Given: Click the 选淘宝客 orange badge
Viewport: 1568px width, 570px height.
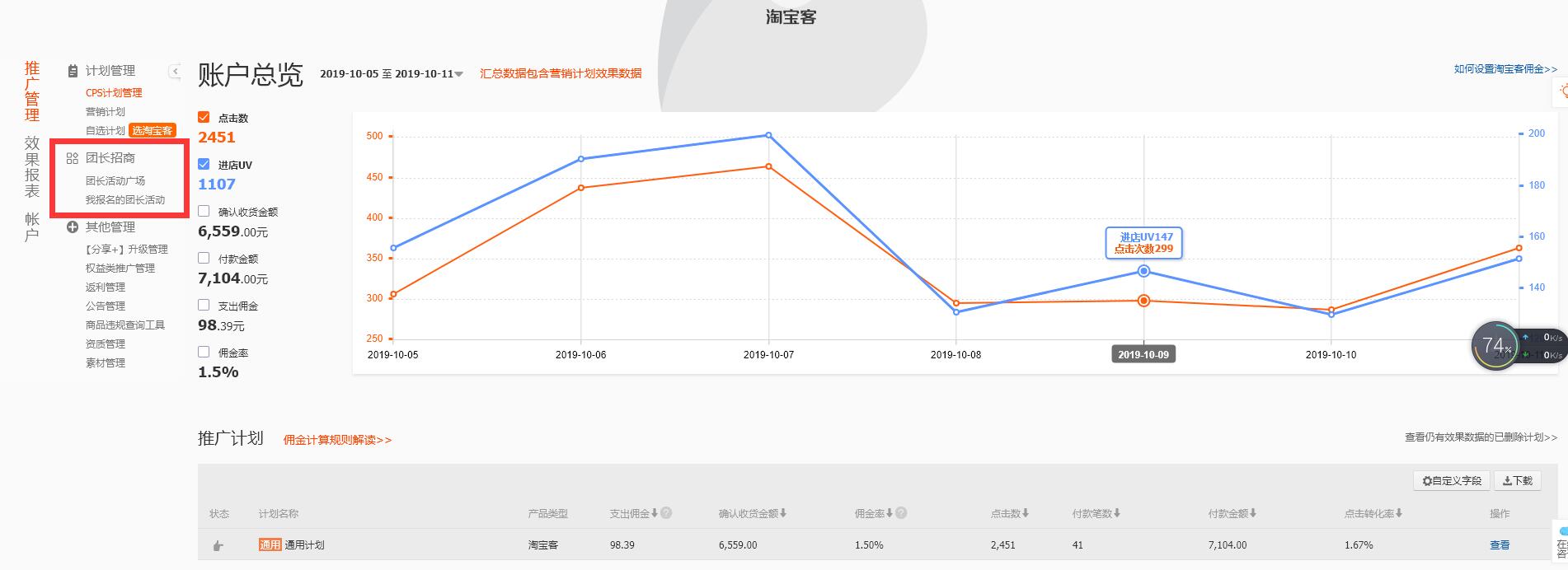Looking at the screenshot, I should click(153, 131).
